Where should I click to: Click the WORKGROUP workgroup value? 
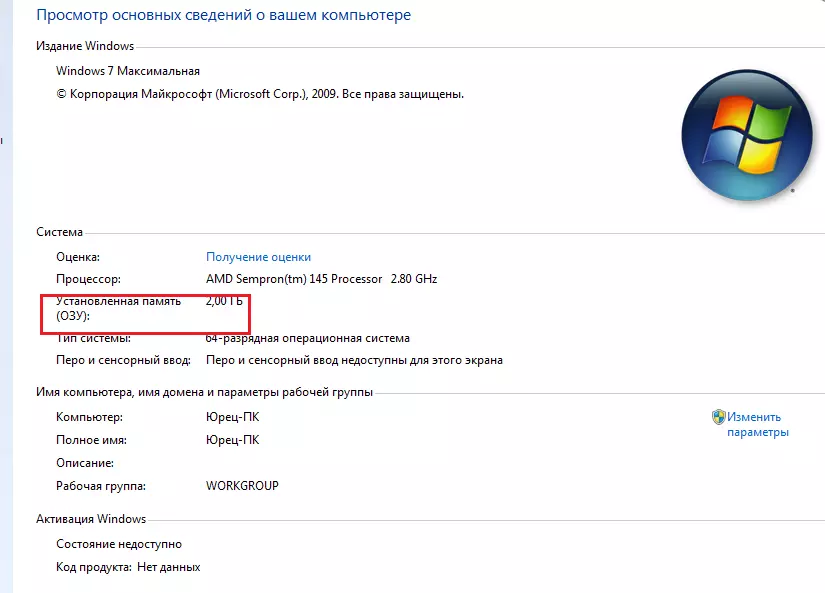pos(242,486)
